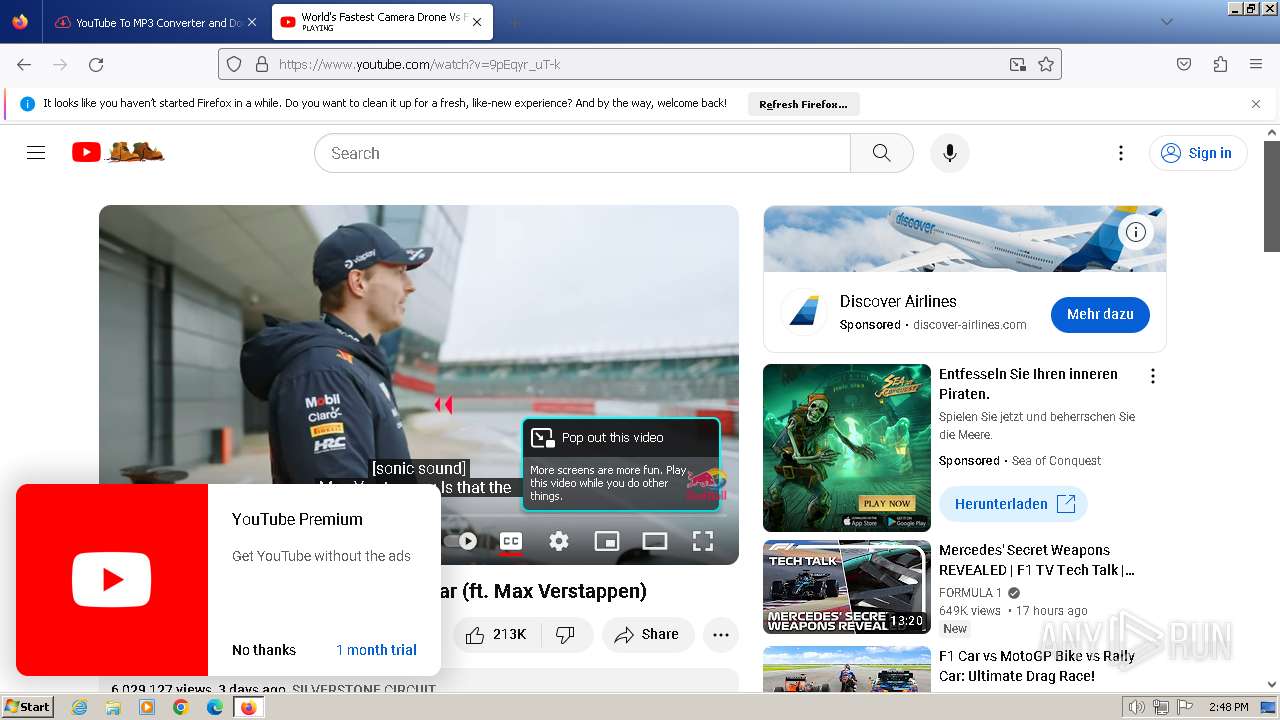Open video player settings gear
Screen dimensions: 1280x720
coord(559,541)
